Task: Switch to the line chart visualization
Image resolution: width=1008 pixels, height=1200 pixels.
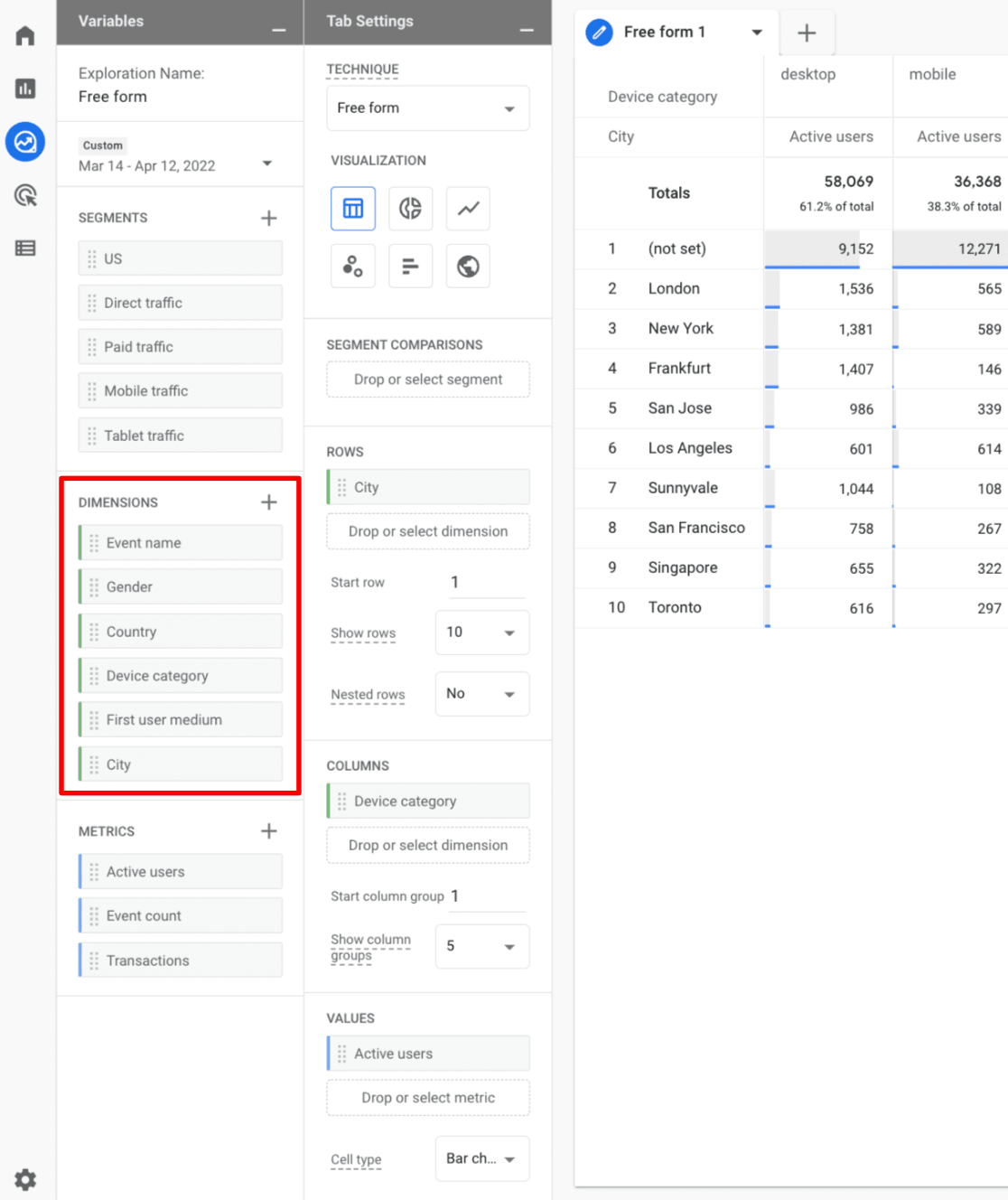Action: [468, 209]
